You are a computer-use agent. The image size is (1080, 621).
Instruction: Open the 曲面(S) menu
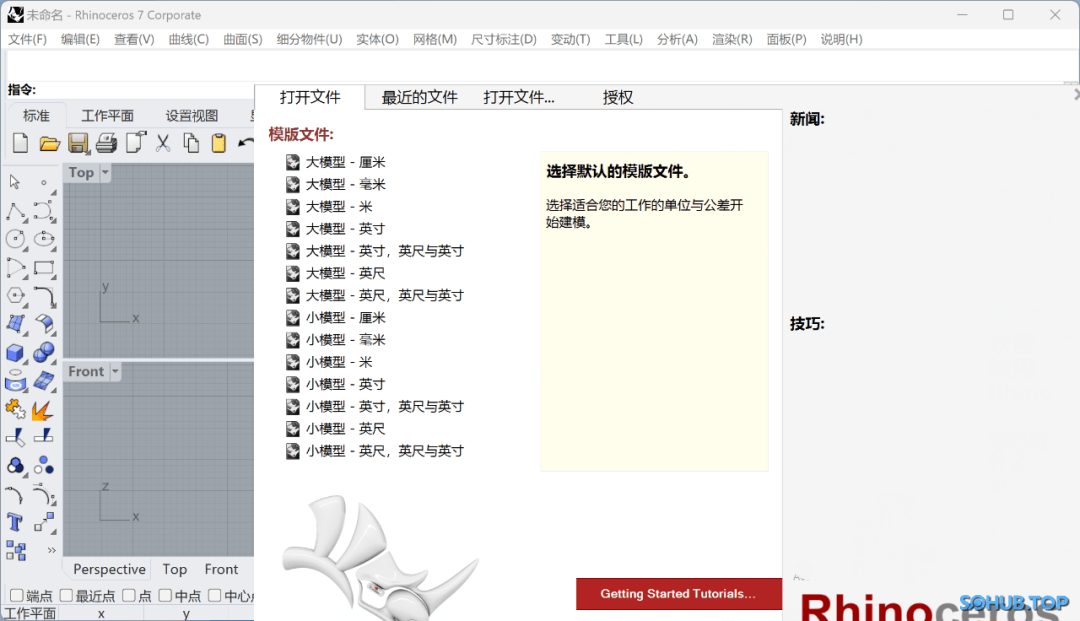(242, 39)
